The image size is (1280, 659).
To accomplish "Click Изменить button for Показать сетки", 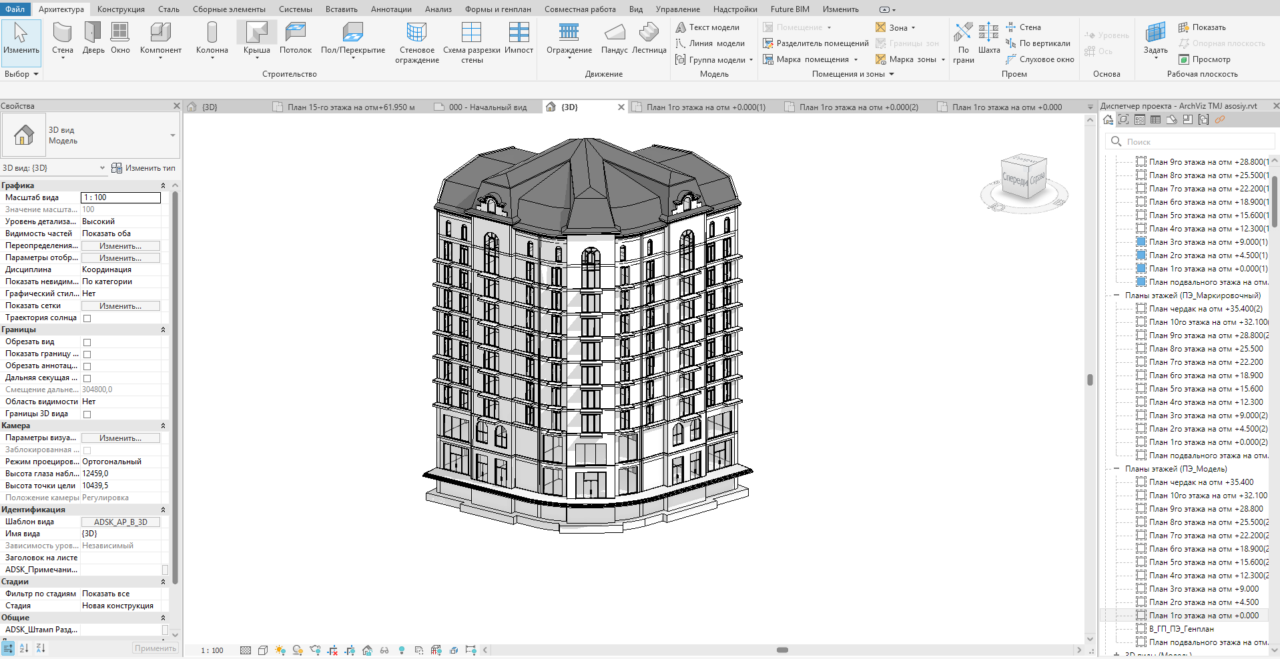I will (120, 306).
